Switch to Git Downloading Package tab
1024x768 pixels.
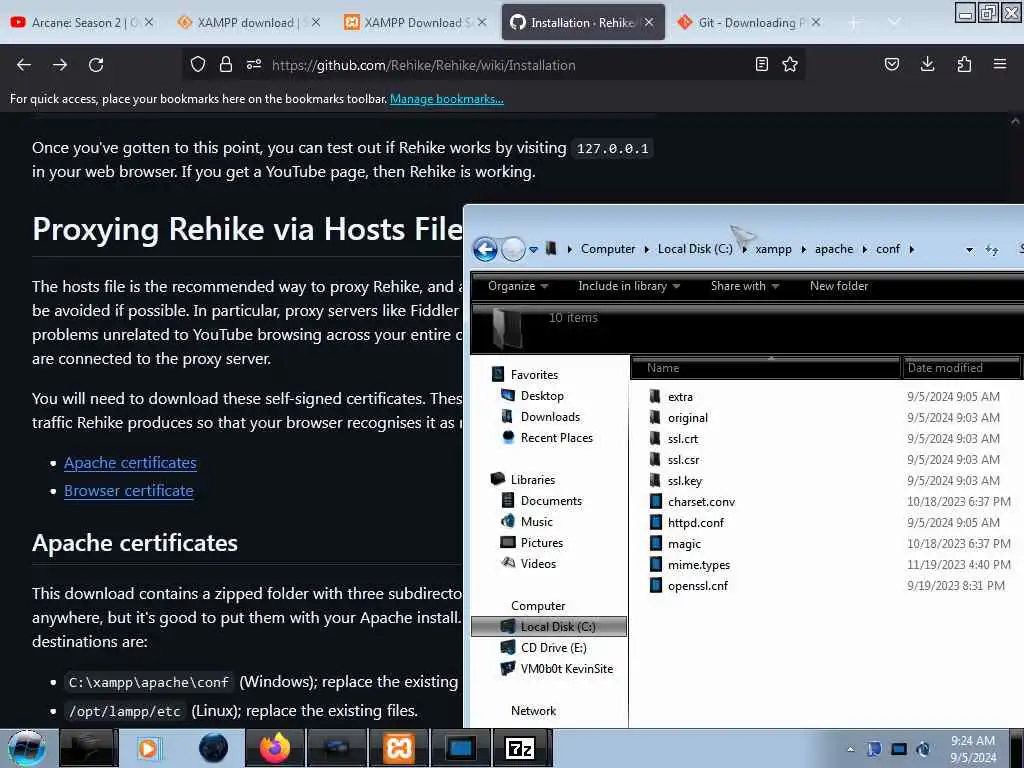(750, 23)
